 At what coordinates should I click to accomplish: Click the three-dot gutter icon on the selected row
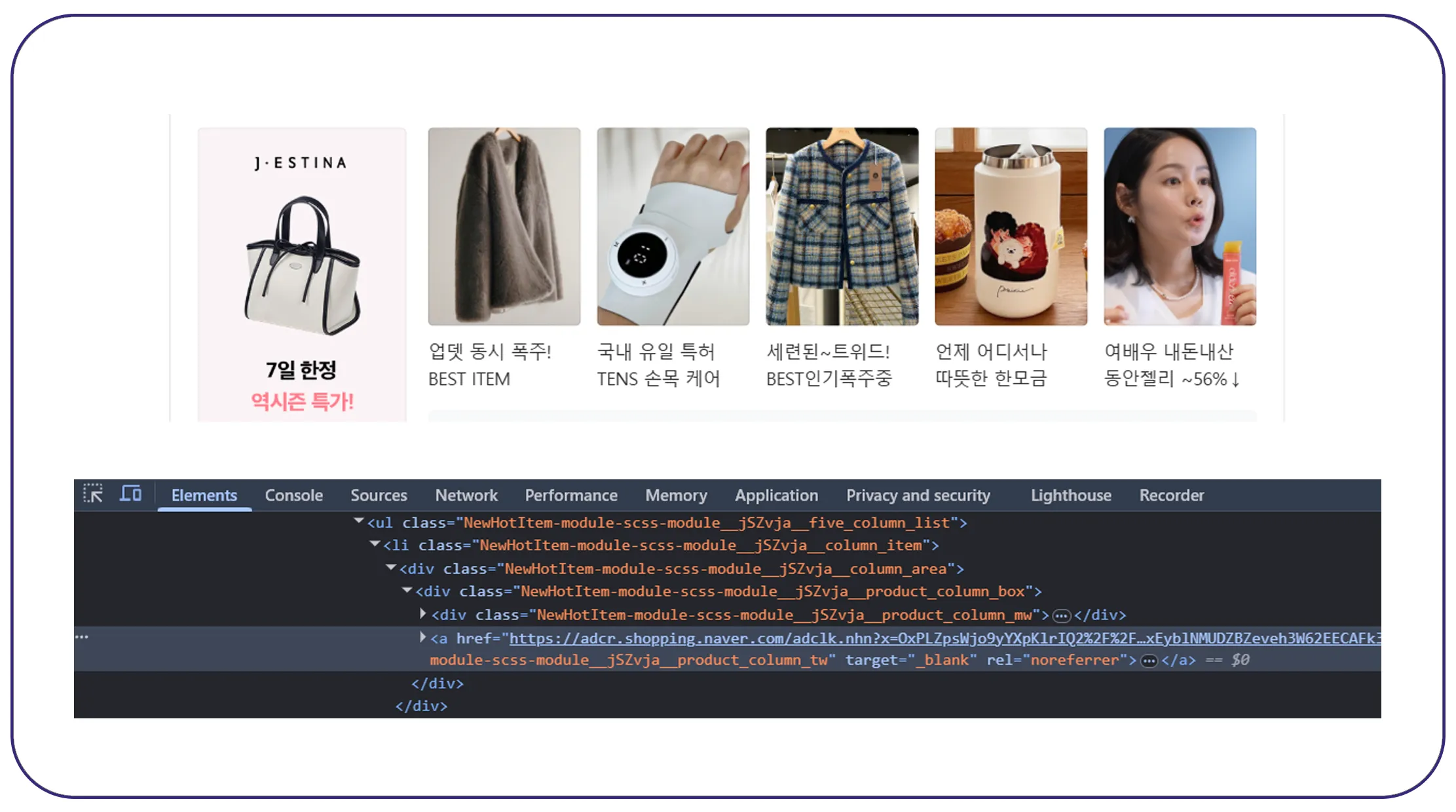pyautogui.click(x=82, y=637)
